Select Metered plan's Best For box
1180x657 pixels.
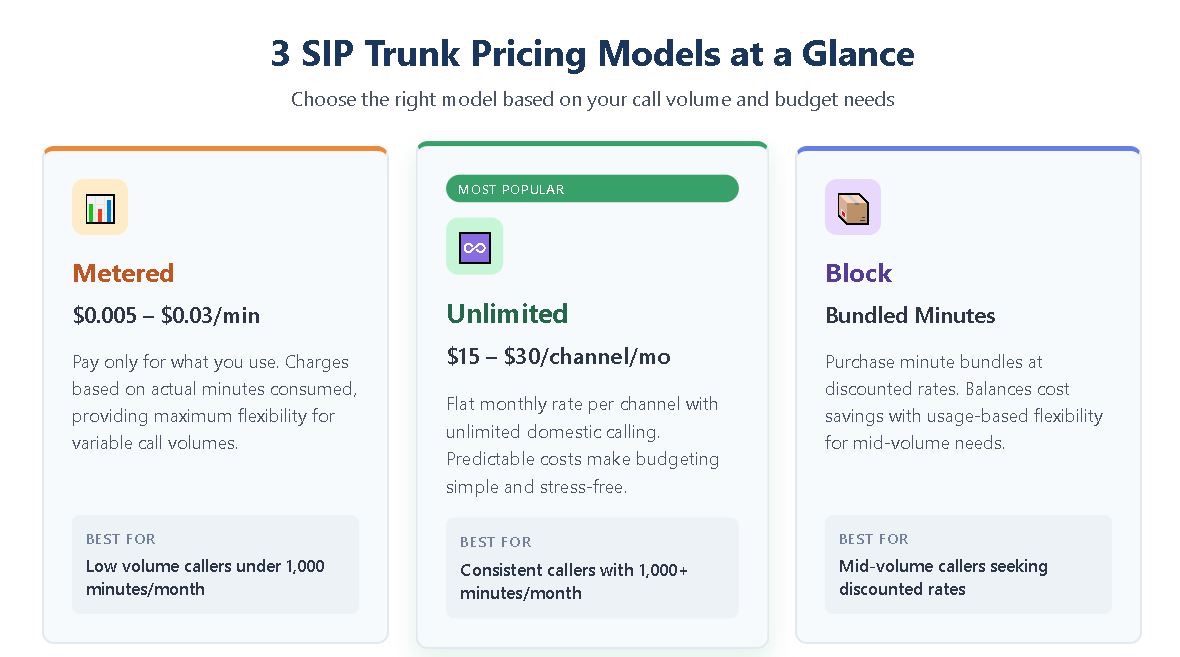[215, 563]
